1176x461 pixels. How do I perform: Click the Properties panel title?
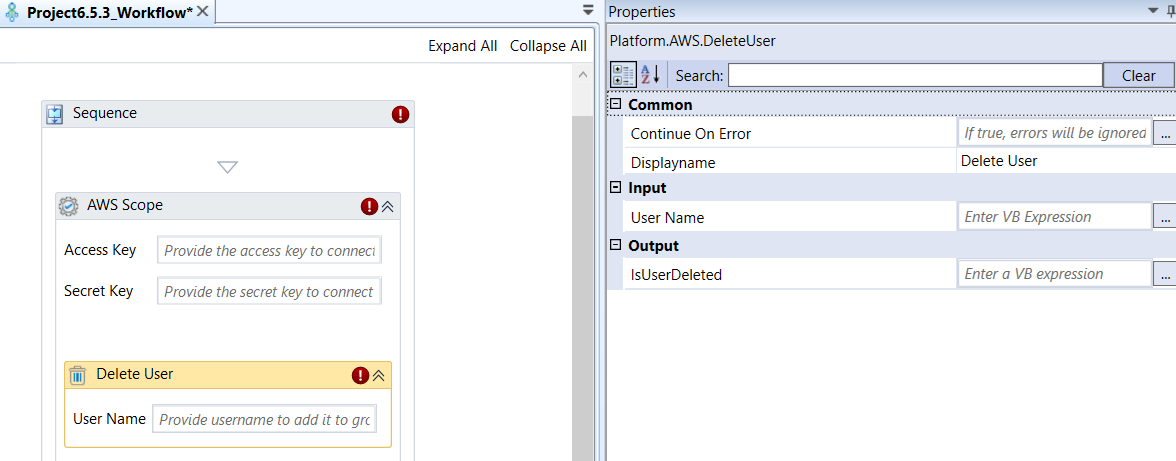(641, 12)
